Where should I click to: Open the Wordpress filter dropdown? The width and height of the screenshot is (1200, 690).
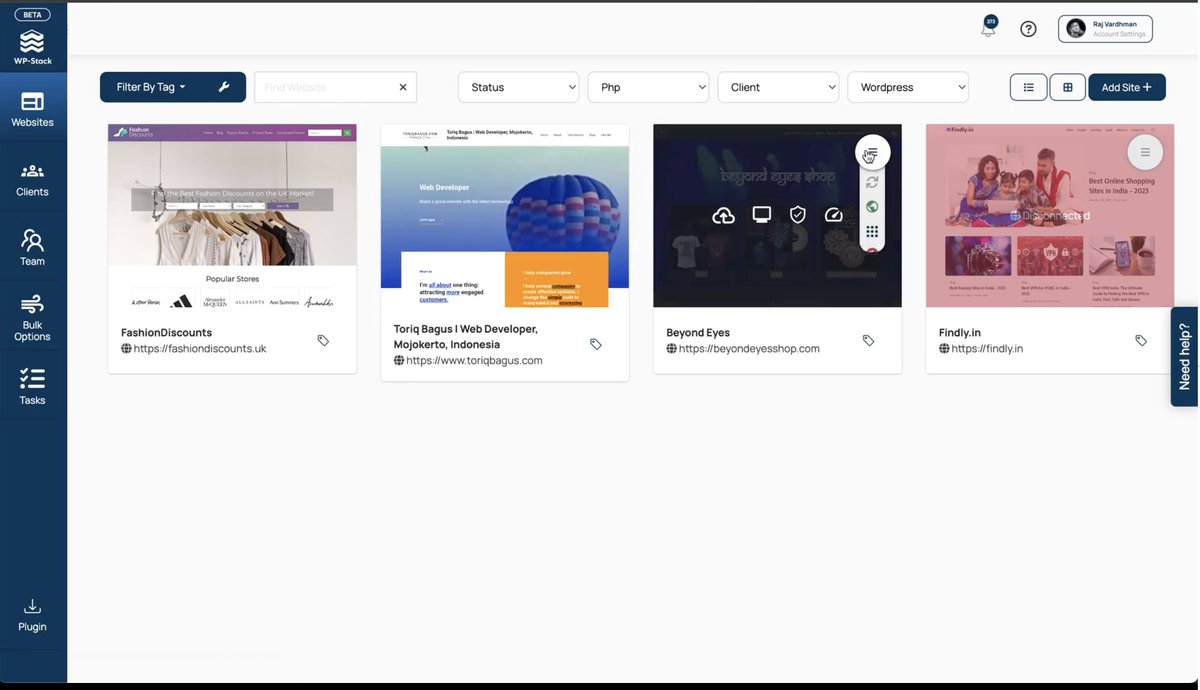click(x=908, y=87)
